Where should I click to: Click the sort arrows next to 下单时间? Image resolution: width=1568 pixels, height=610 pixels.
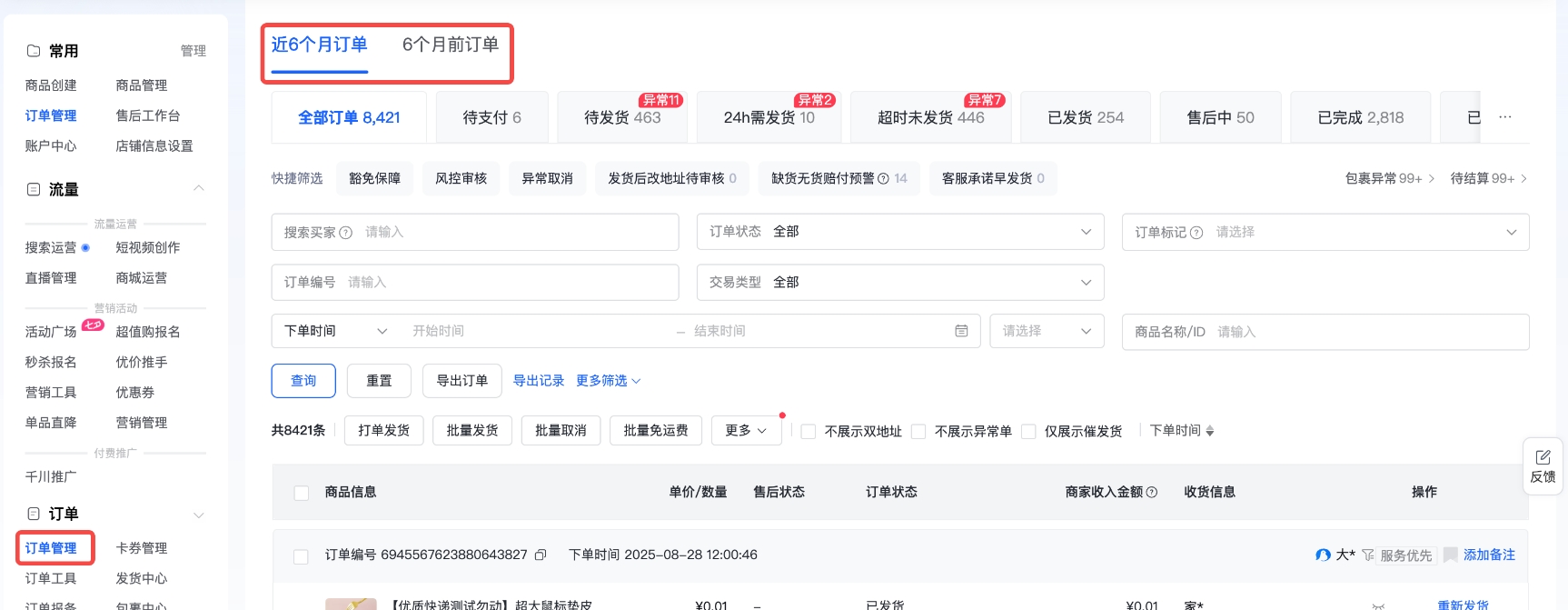1210,431
